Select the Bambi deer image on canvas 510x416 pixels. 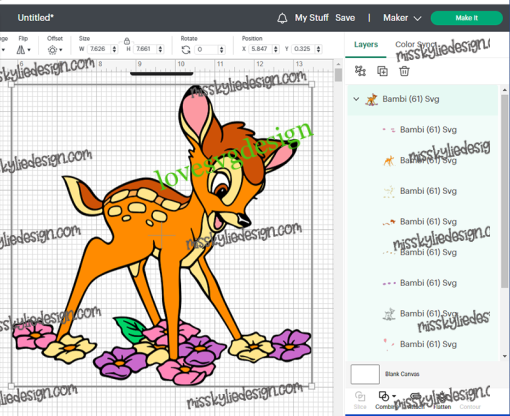[x=162, y=235]
